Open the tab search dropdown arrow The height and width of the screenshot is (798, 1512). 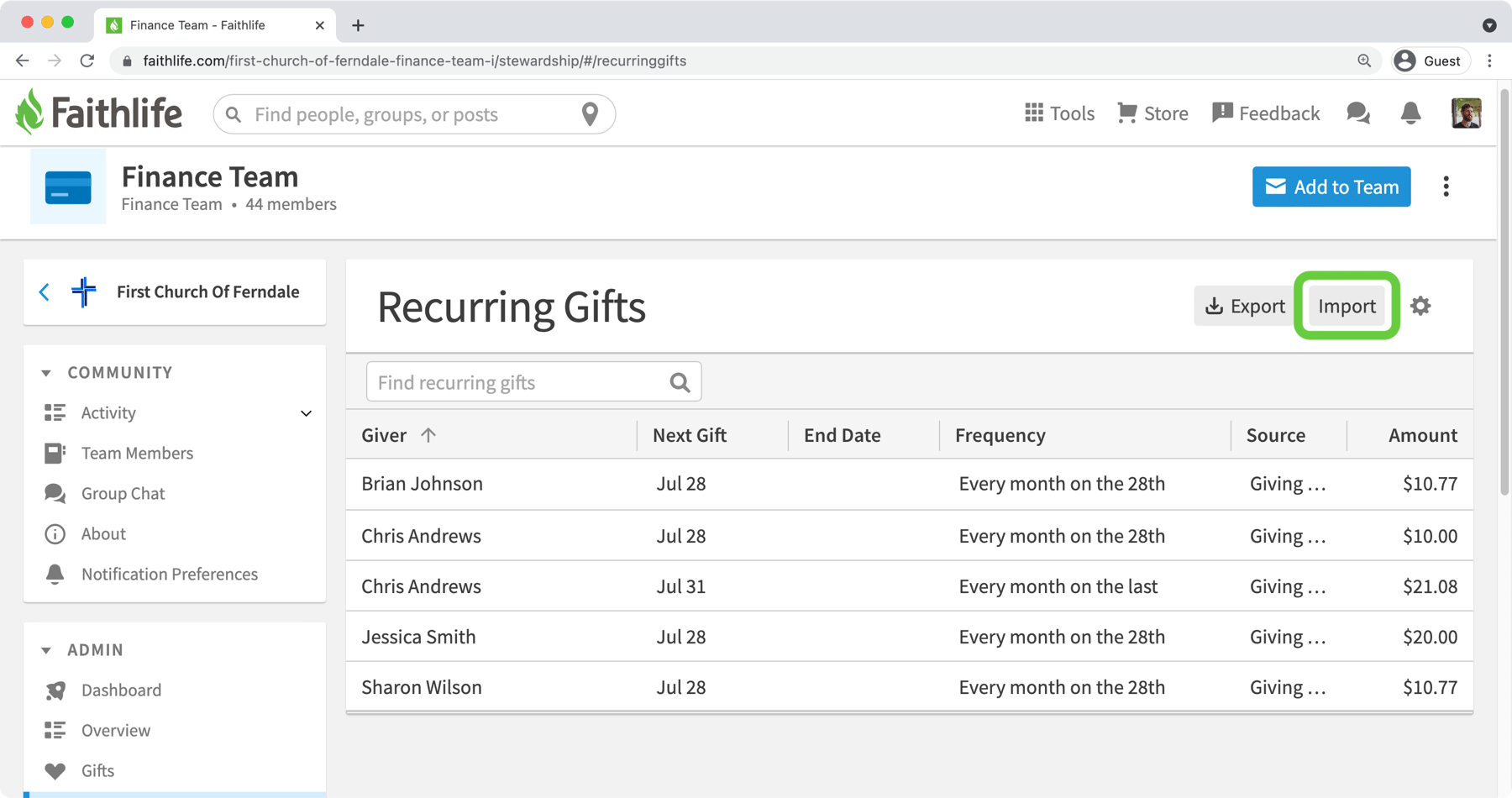click(1489, 25)
